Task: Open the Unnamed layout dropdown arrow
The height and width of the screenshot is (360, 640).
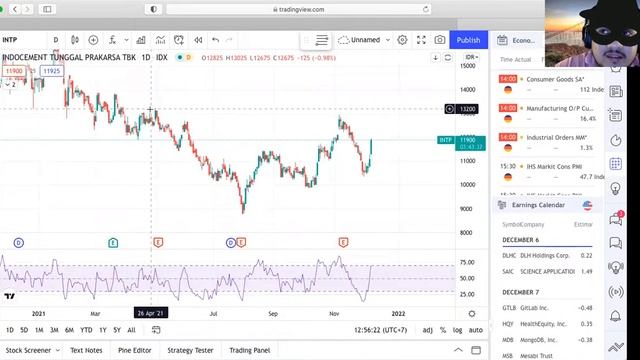Action: click(388, 40)
